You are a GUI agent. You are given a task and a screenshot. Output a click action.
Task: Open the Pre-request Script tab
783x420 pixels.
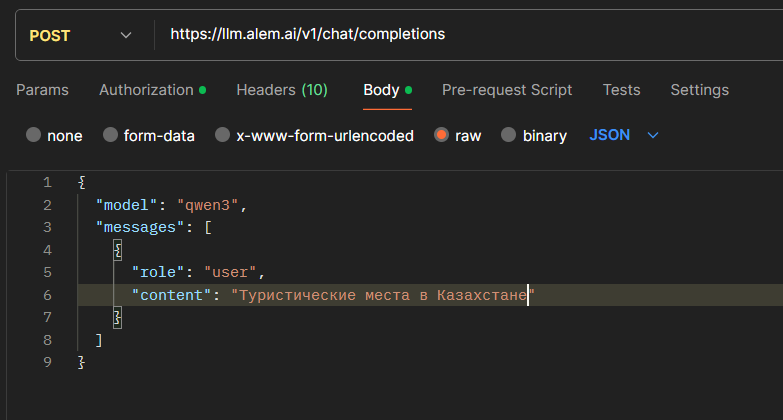pyautogui.click(x=507, y=90)
